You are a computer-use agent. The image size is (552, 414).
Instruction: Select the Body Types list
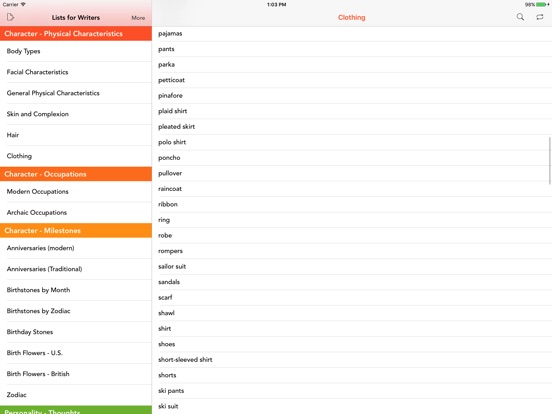pyautogui.click(x=76, y=51)
